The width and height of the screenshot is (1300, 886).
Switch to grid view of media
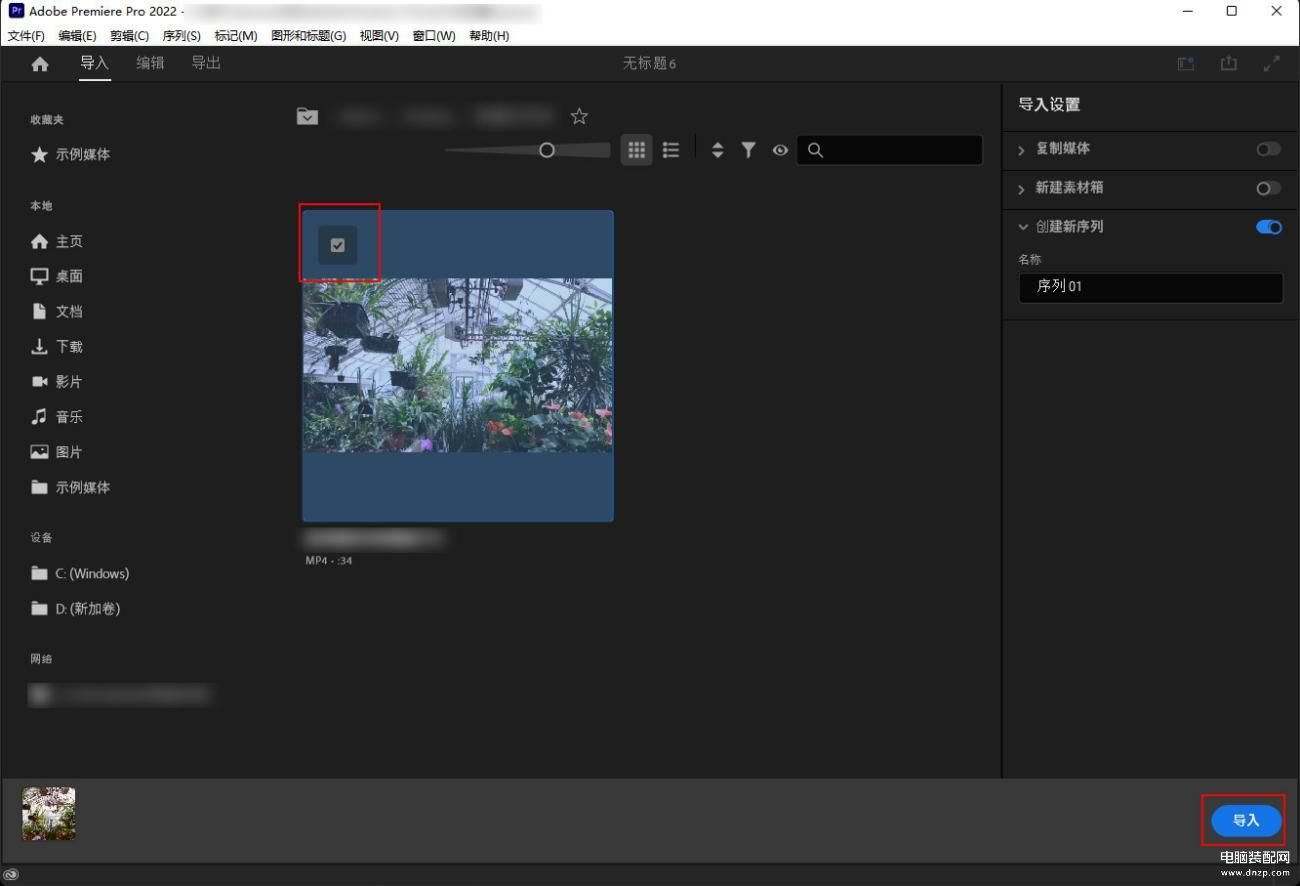coord(636,150)
